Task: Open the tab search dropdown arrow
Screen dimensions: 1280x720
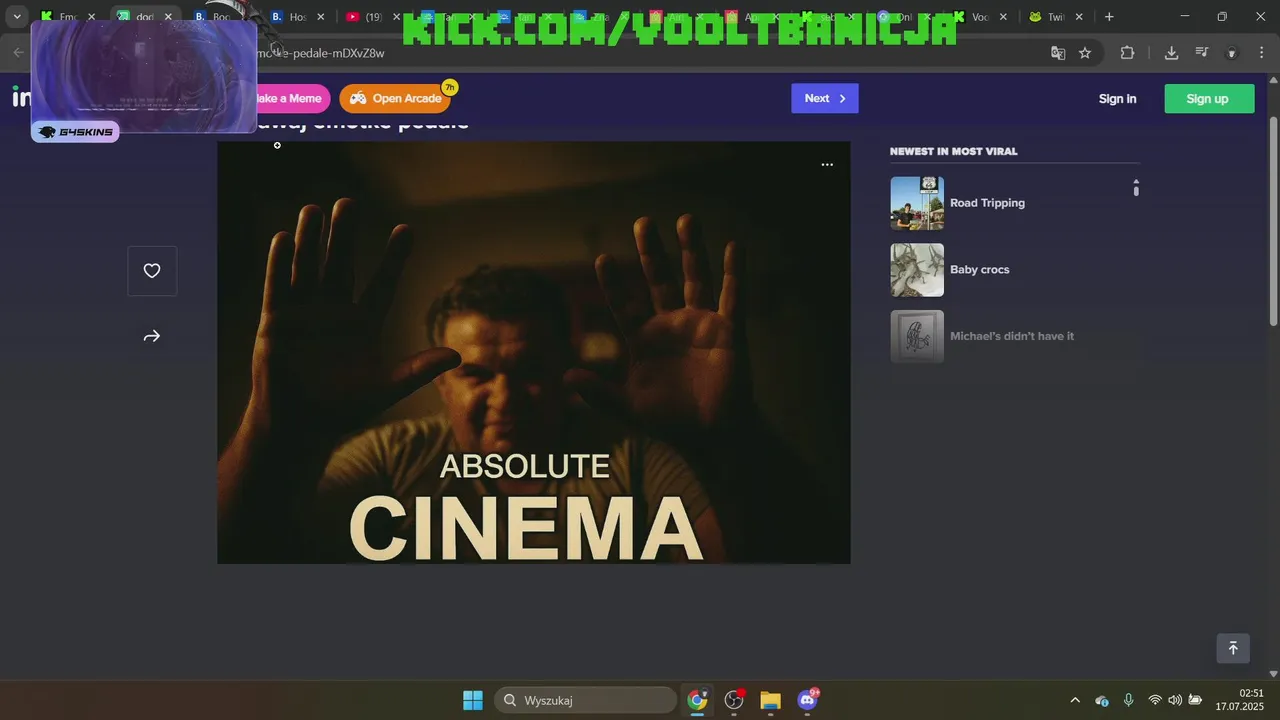Action: (17, 17)
